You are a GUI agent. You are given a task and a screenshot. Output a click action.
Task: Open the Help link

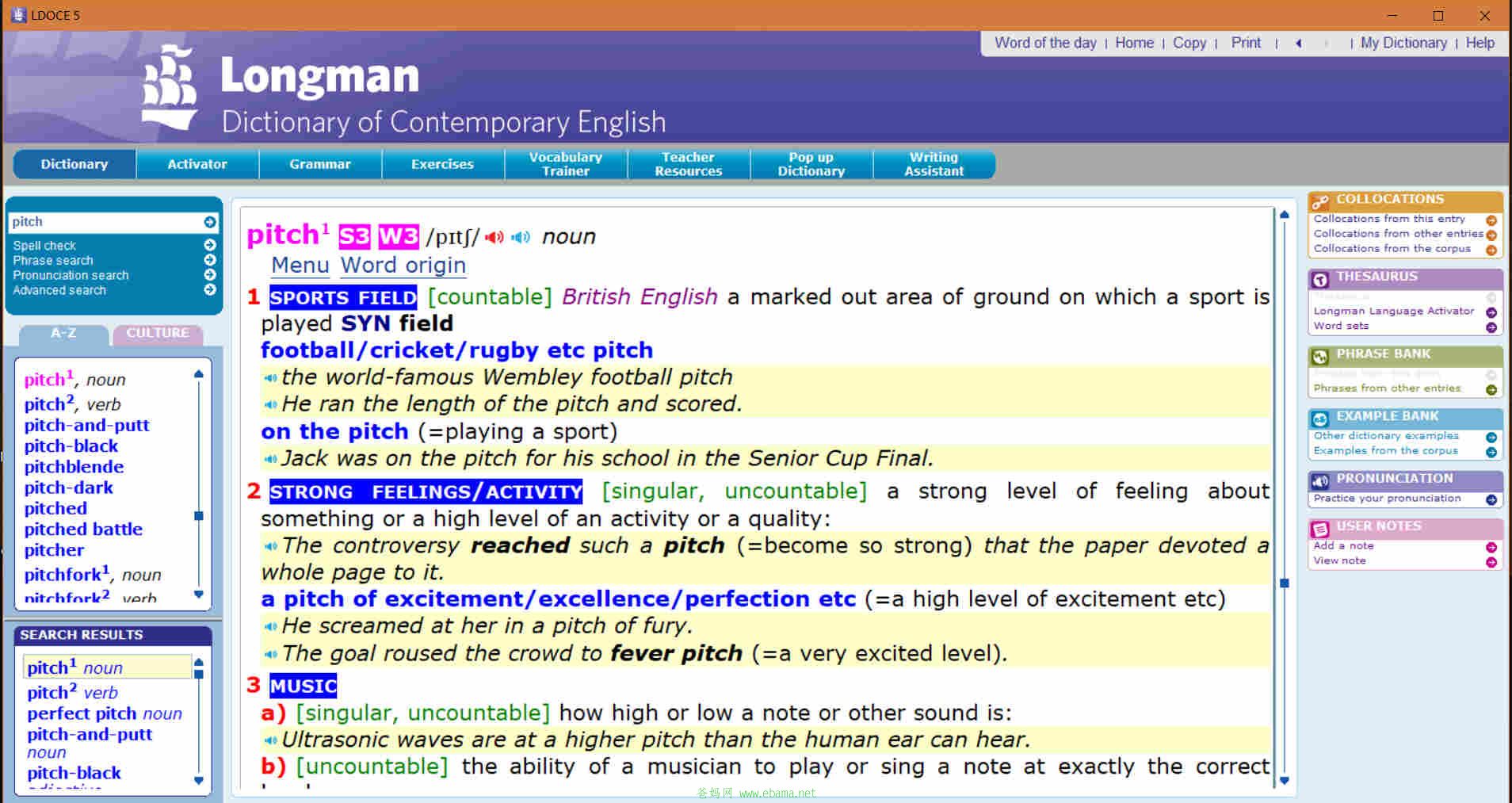(1480, 43)
